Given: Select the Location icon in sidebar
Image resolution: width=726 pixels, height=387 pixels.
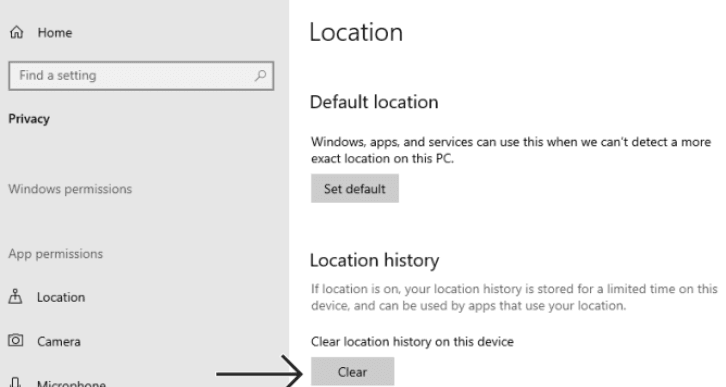Looking at the screenshot, I should click(15, 296).
